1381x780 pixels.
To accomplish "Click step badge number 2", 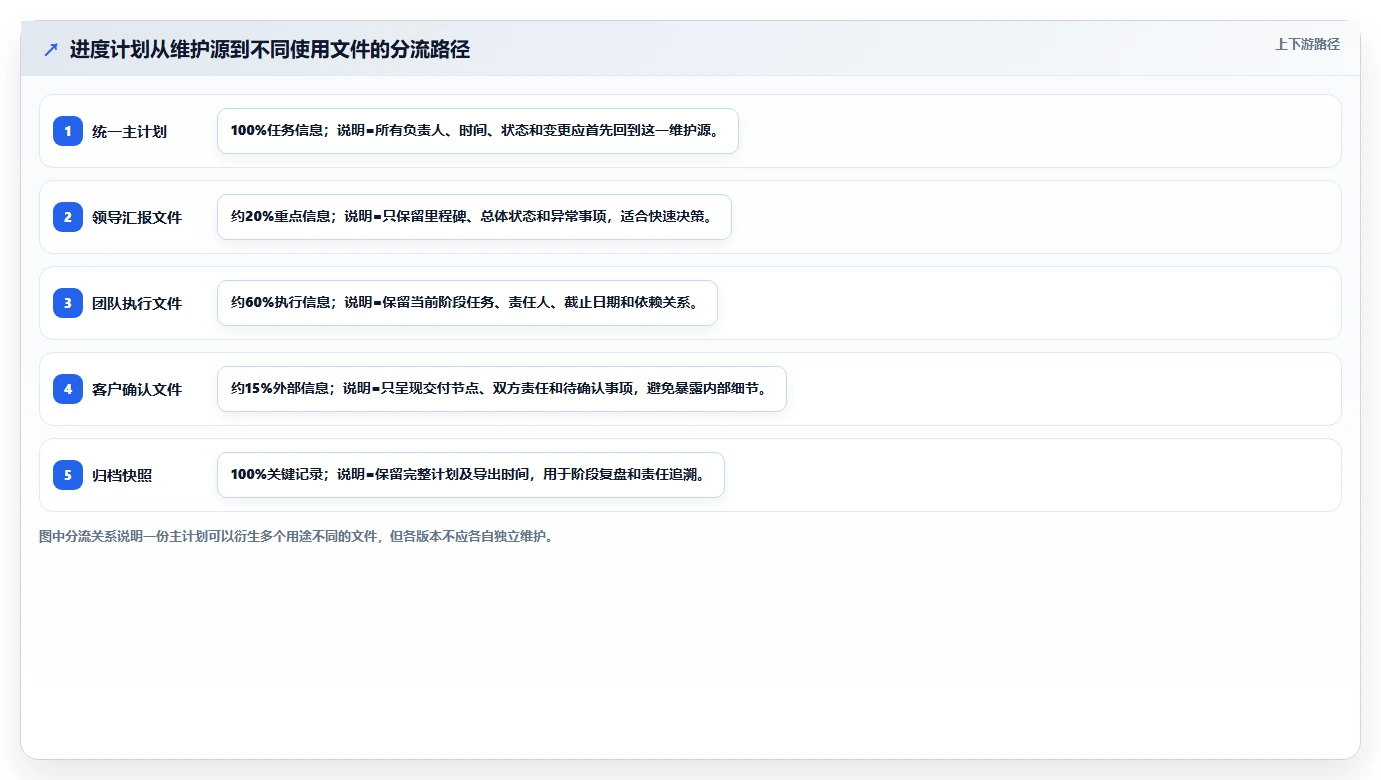I will tap(68, 217).
